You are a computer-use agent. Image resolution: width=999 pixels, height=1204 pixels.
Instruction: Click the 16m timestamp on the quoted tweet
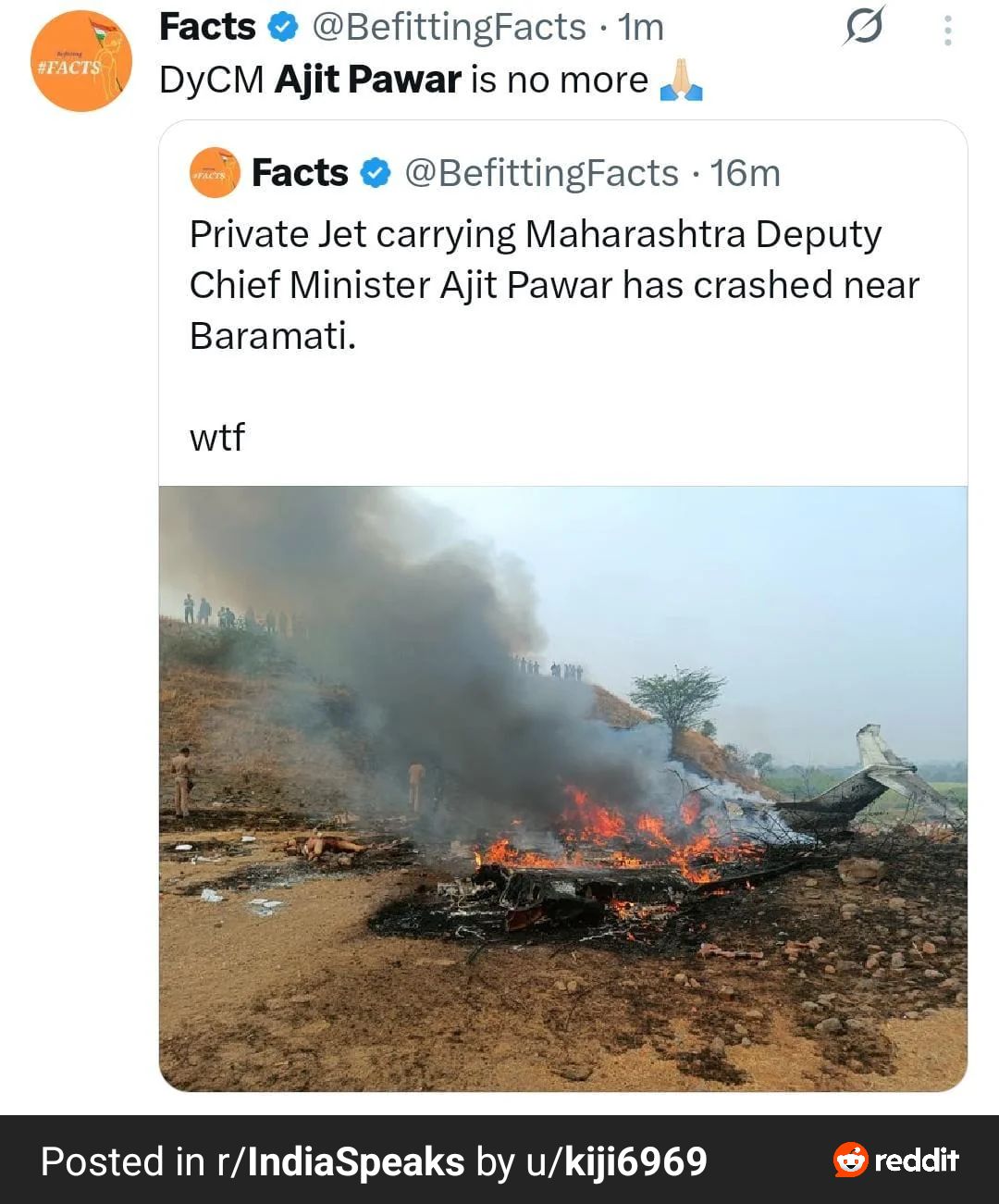pyautogui.click(x=746, y=173)
